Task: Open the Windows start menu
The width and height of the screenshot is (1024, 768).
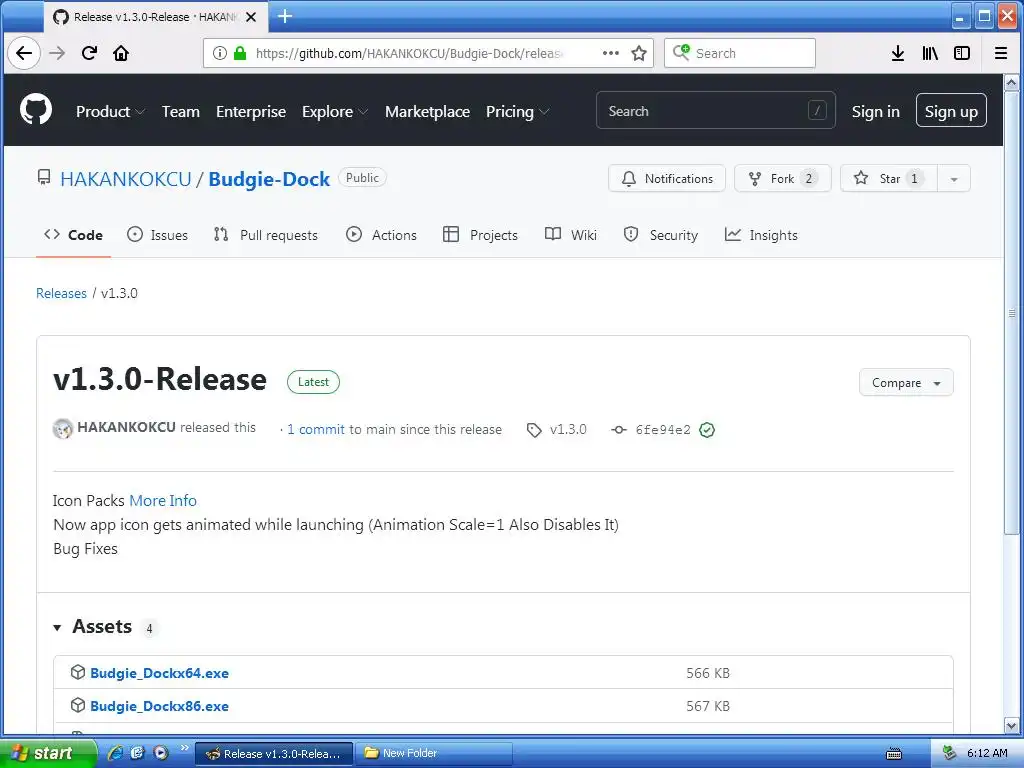Action: tap(48, 753)
